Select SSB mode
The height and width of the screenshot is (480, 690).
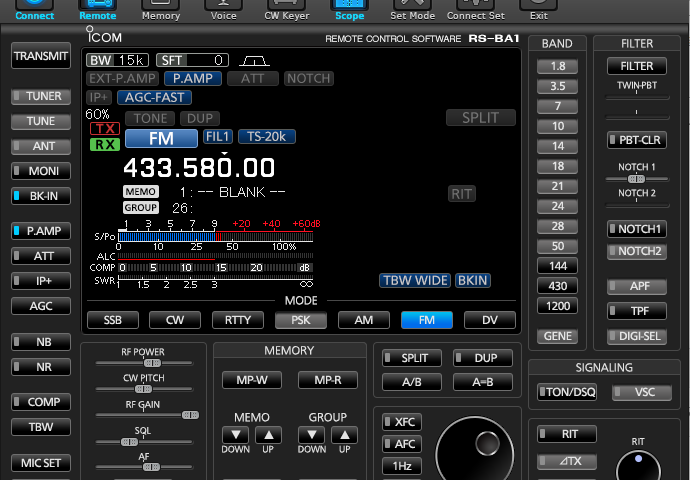(x=113, y=320)
